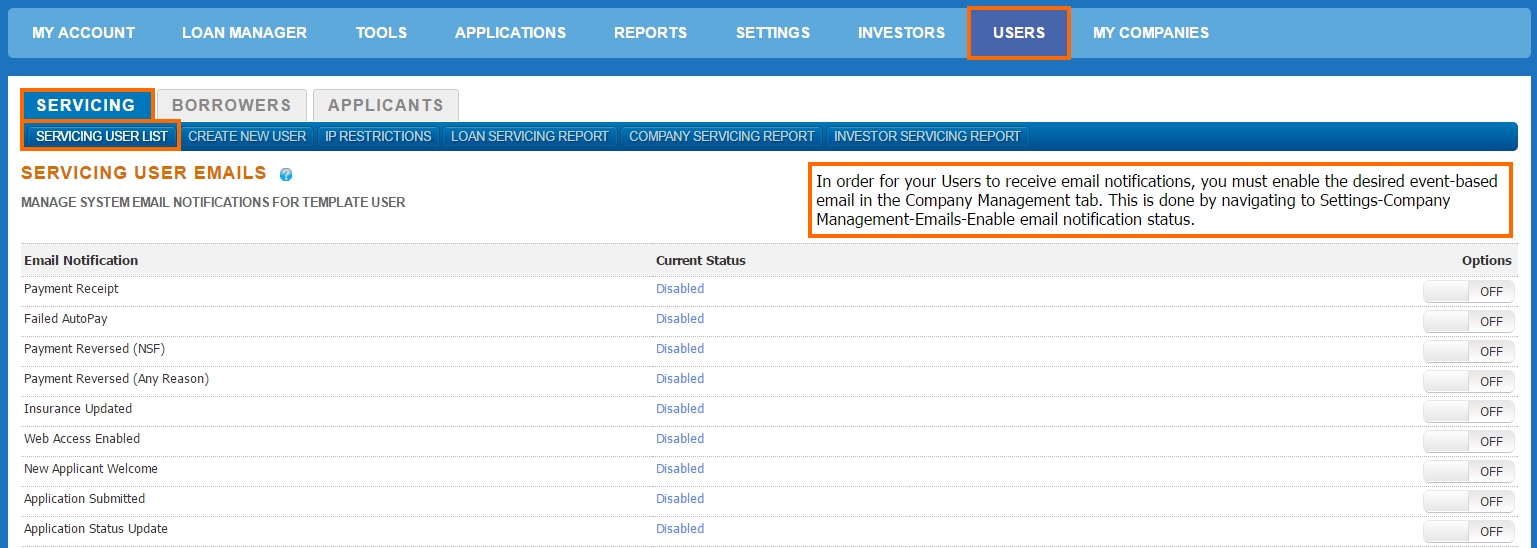Open the My Companies menu
The image size is (1537, 548).
click(x=1150, y=33)
